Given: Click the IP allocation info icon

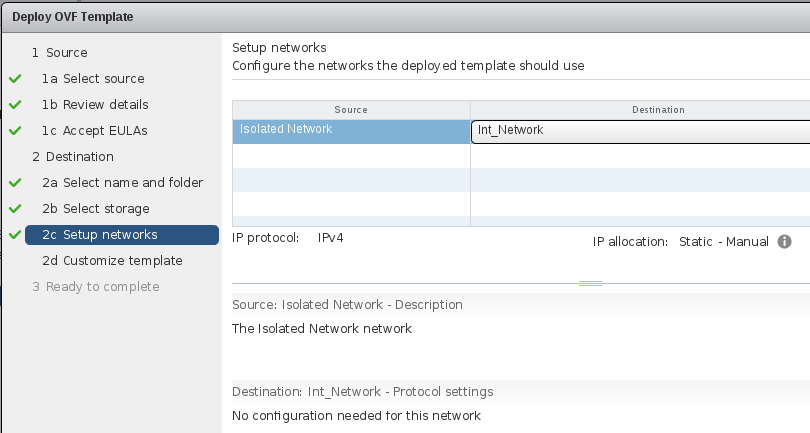Looking at the screenshot, I should pos(784,241).
